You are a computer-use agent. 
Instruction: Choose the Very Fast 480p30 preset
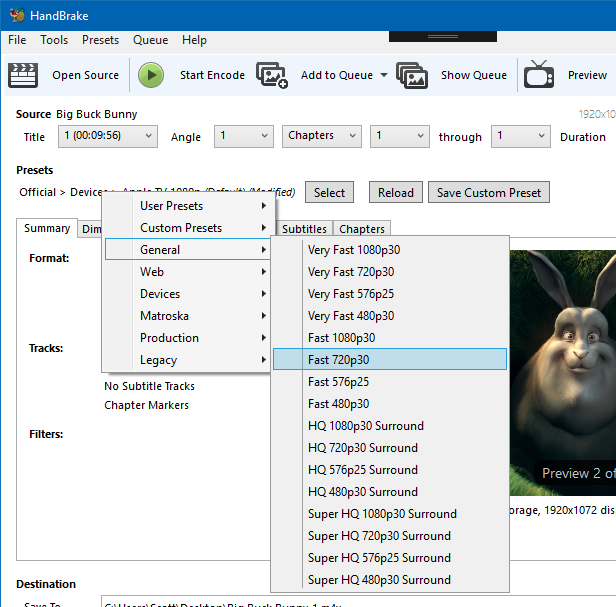[390, 316]
